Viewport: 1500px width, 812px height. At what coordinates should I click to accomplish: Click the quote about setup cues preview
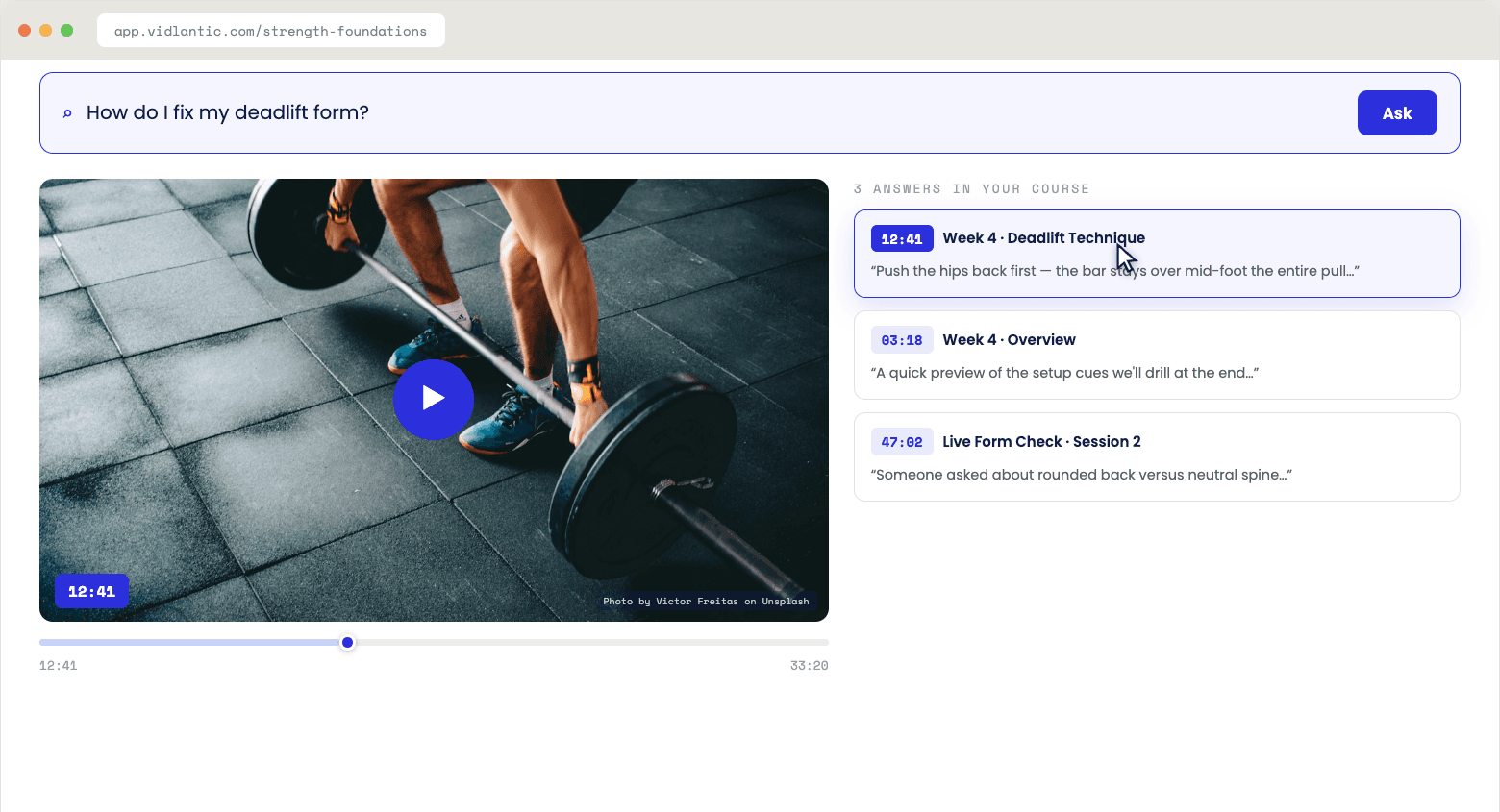[x=1064, y=373]
